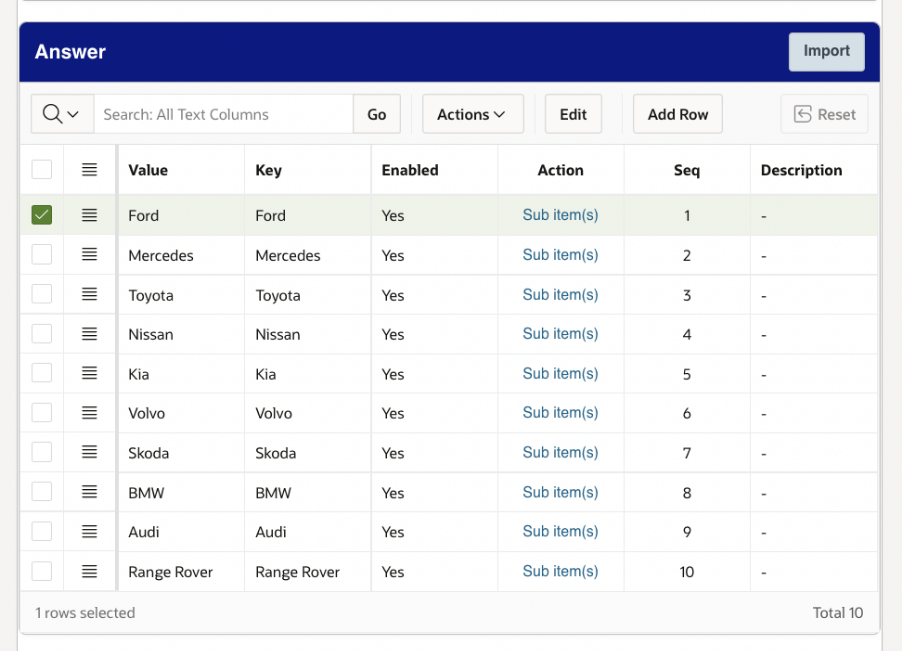Focus the Search All Text Columns field
The image size is (903, 651).
pos(224,114)
